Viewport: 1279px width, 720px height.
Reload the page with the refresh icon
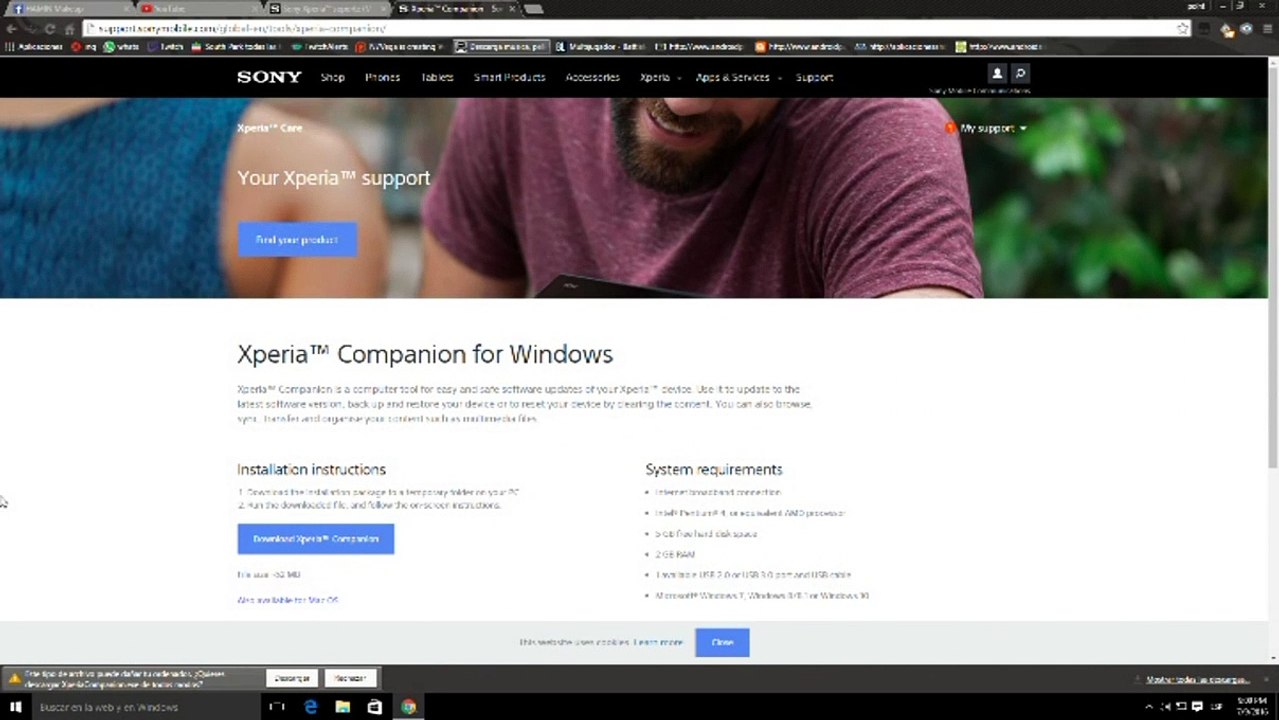[52, 29]
